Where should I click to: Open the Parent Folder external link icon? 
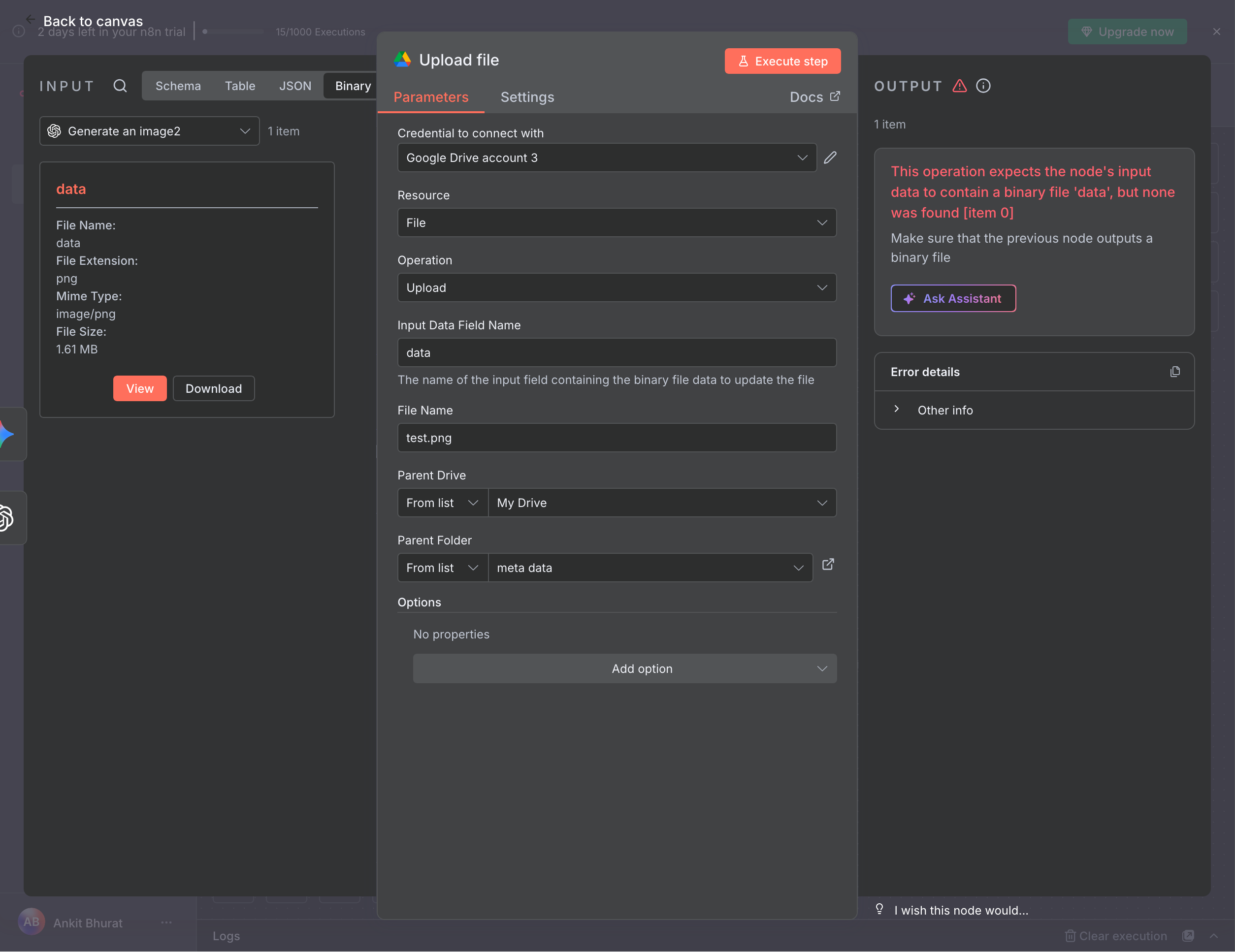coord(828,565)
